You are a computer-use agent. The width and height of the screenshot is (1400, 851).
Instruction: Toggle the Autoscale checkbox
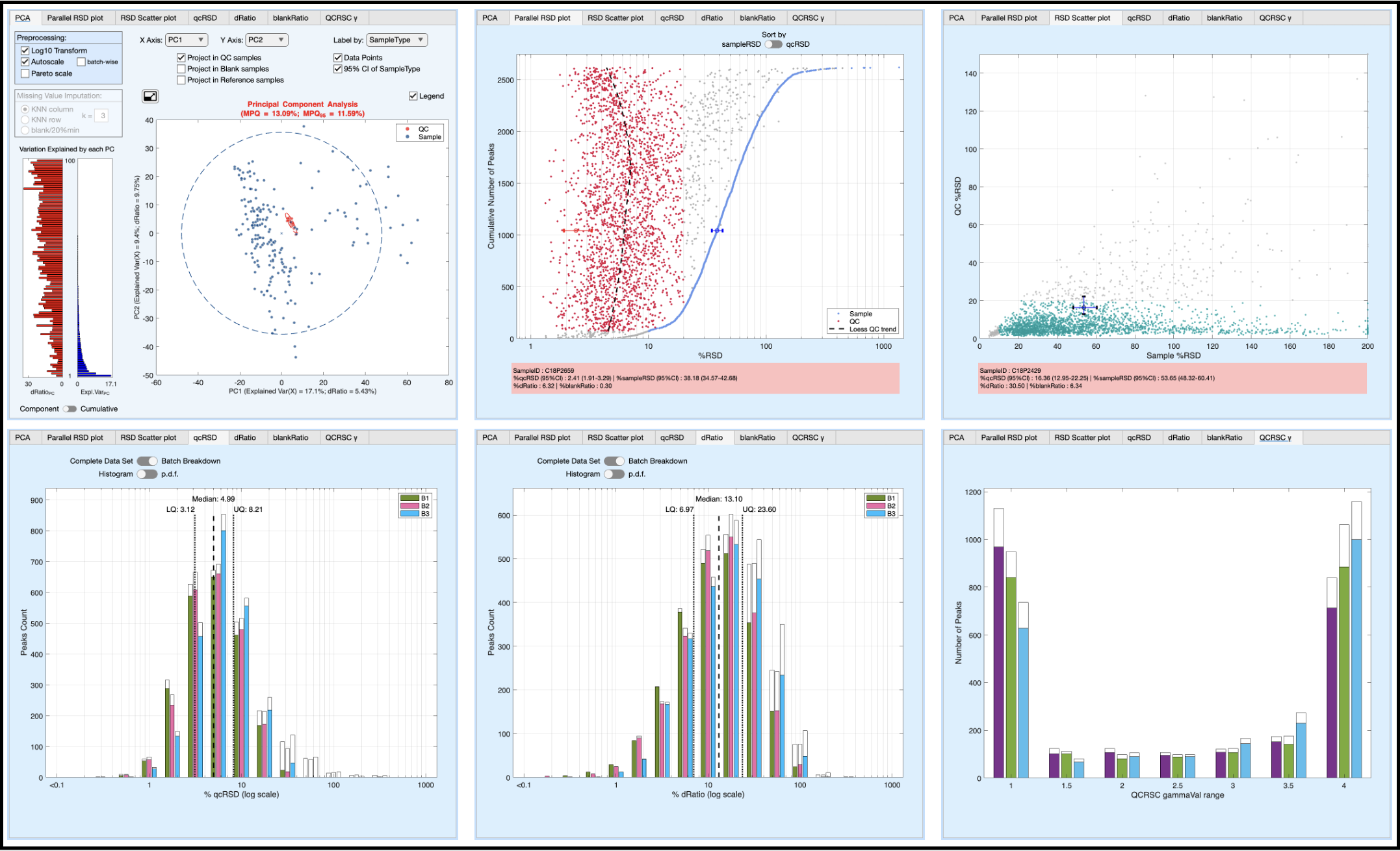tap(25, 62)
